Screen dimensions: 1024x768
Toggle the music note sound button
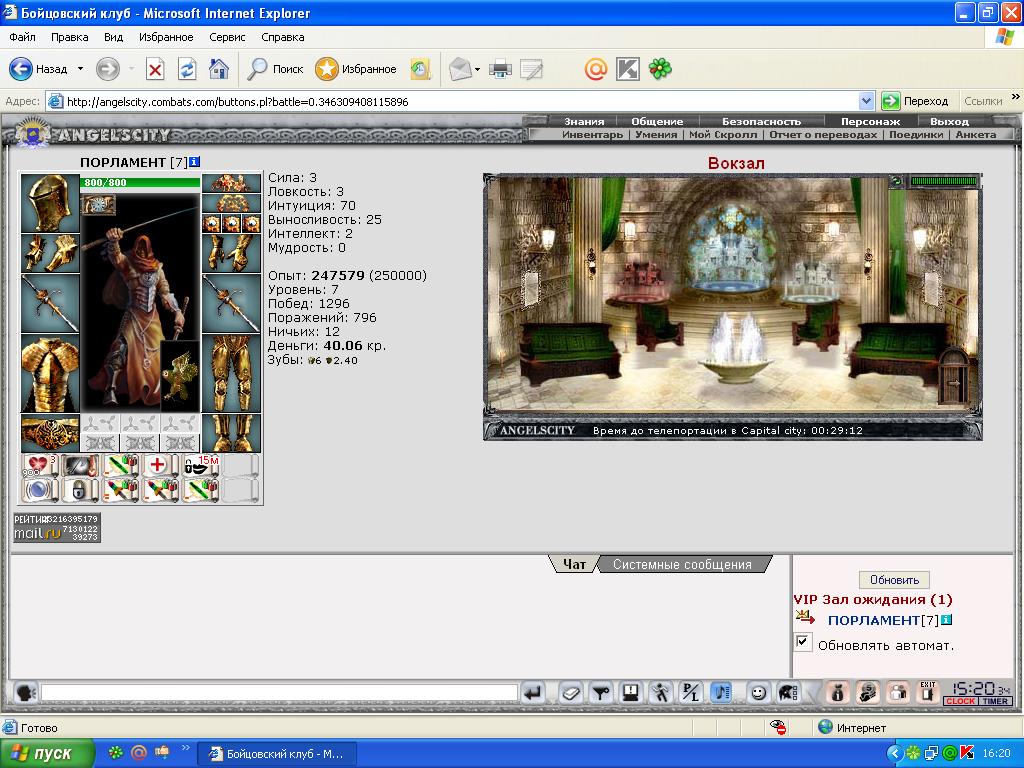coord(721,692)
